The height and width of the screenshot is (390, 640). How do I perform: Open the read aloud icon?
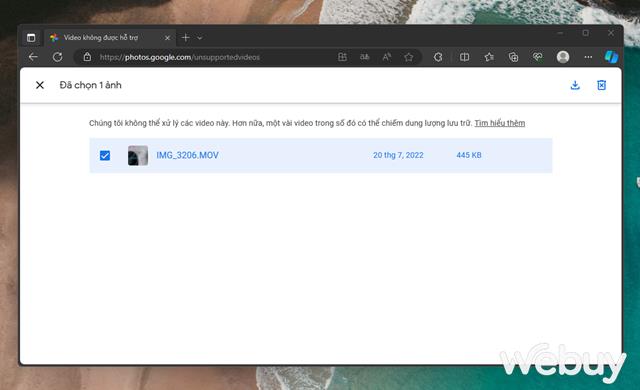[x=387, y=57]
